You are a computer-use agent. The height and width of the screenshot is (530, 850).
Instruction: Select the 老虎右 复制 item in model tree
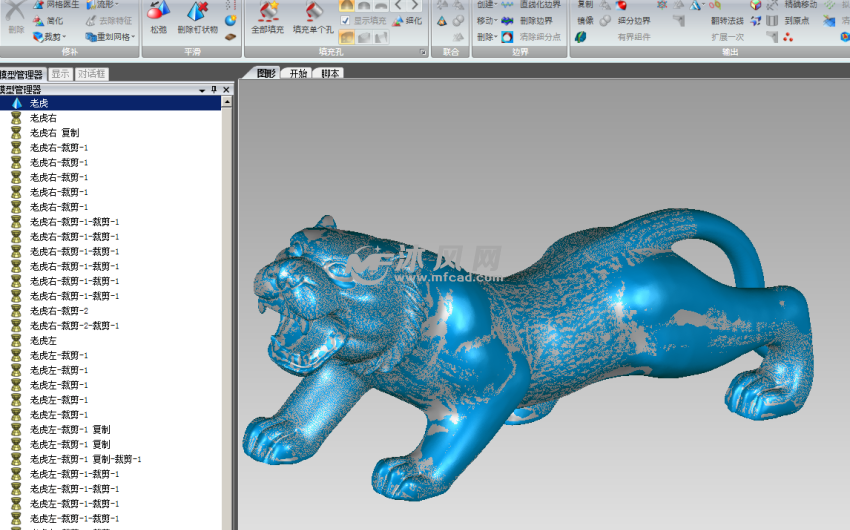coord(54,133)
